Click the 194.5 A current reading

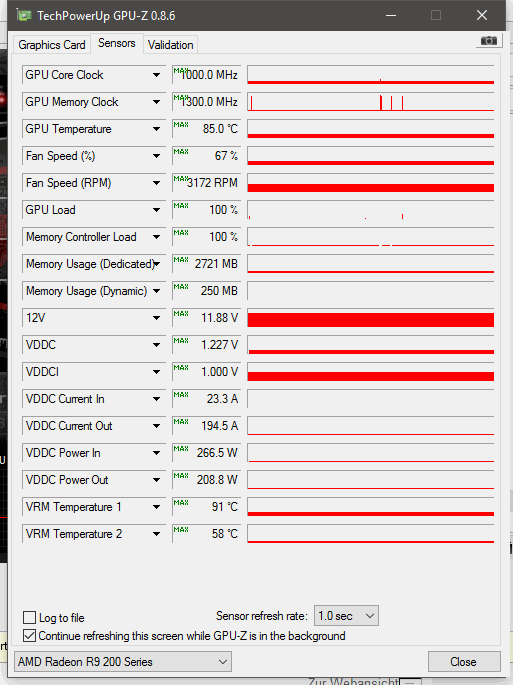(x=206, y=426)
